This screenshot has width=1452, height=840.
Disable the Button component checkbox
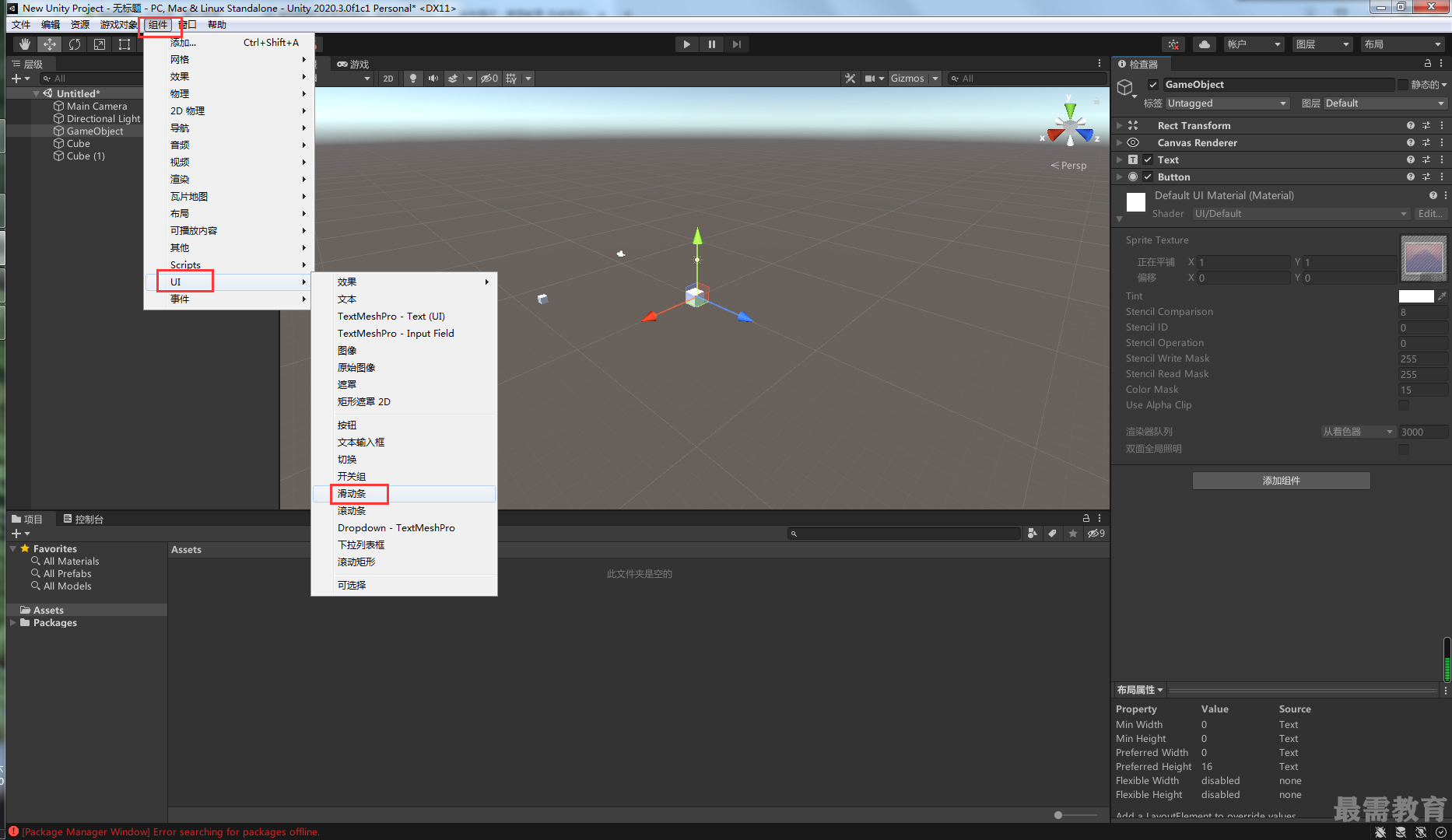pyautogui.click(x=1148, y=177)
